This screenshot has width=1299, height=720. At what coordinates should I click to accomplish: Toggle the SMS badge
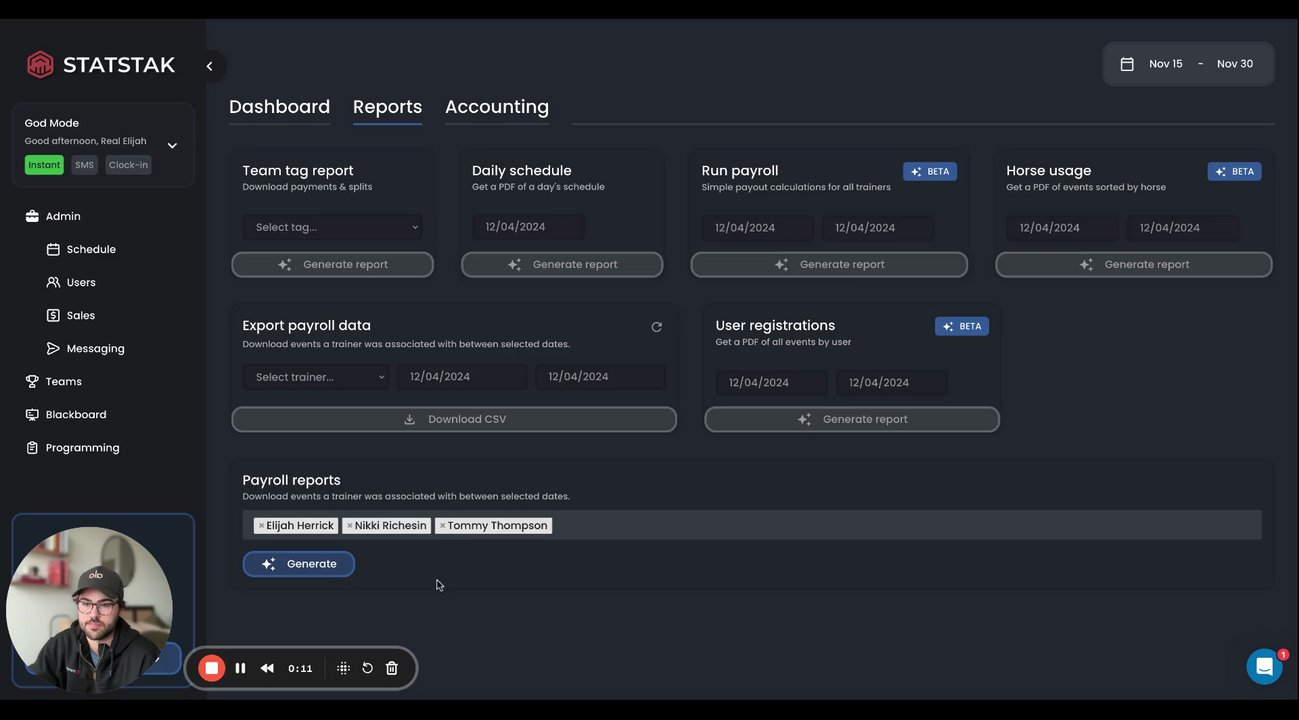[x=84, y=165]
